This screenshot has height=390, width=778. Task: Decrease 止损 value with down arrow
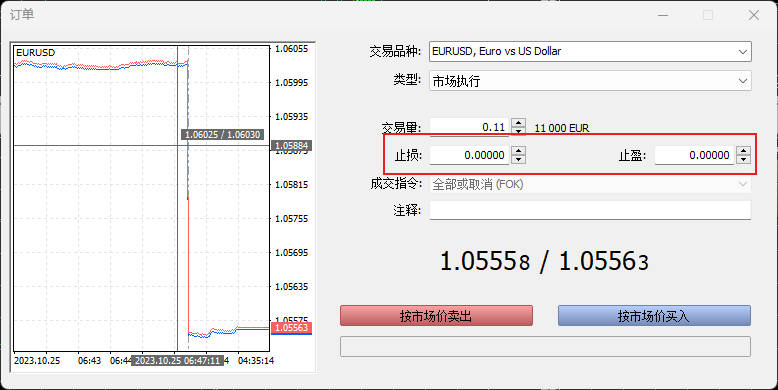(519, 160)
